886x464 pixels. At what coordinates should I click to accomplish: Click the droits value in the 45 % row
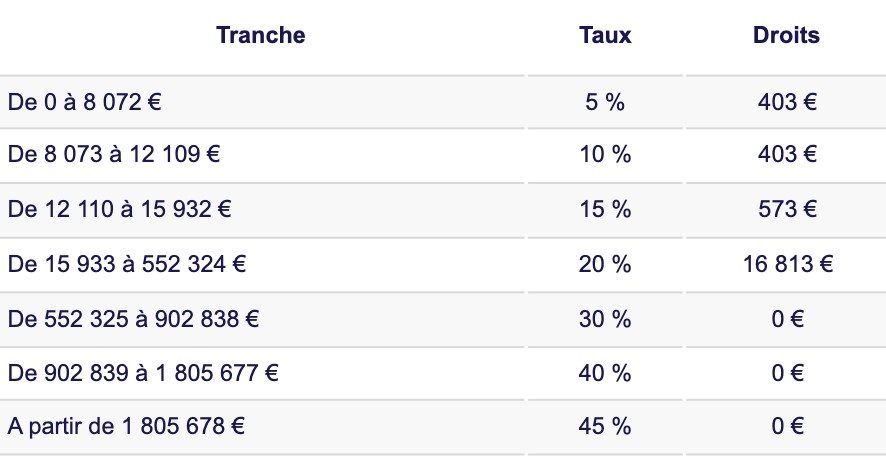[786, 426]
